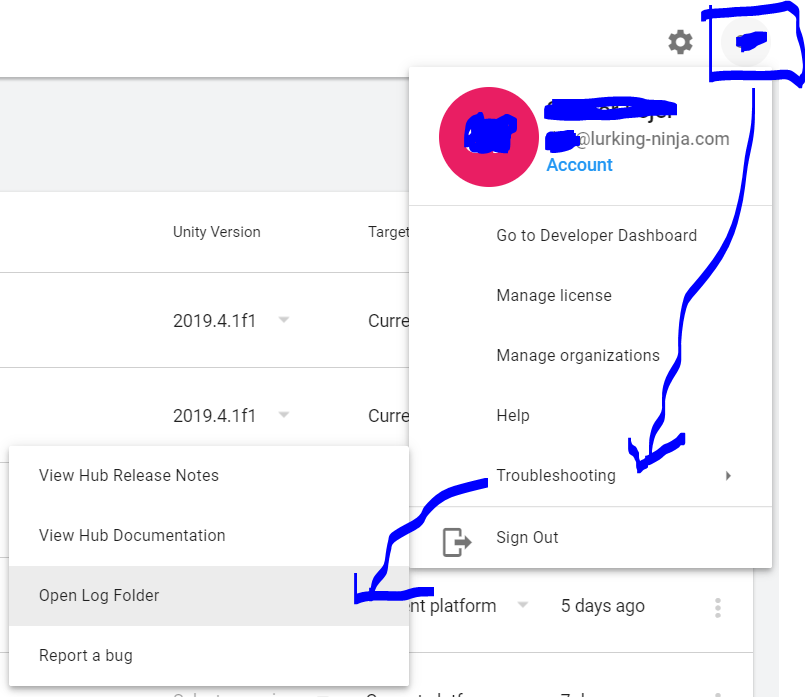Sign Out of the Unity account
Viewport: 805px width, 697px height.
tap(527, 538)
